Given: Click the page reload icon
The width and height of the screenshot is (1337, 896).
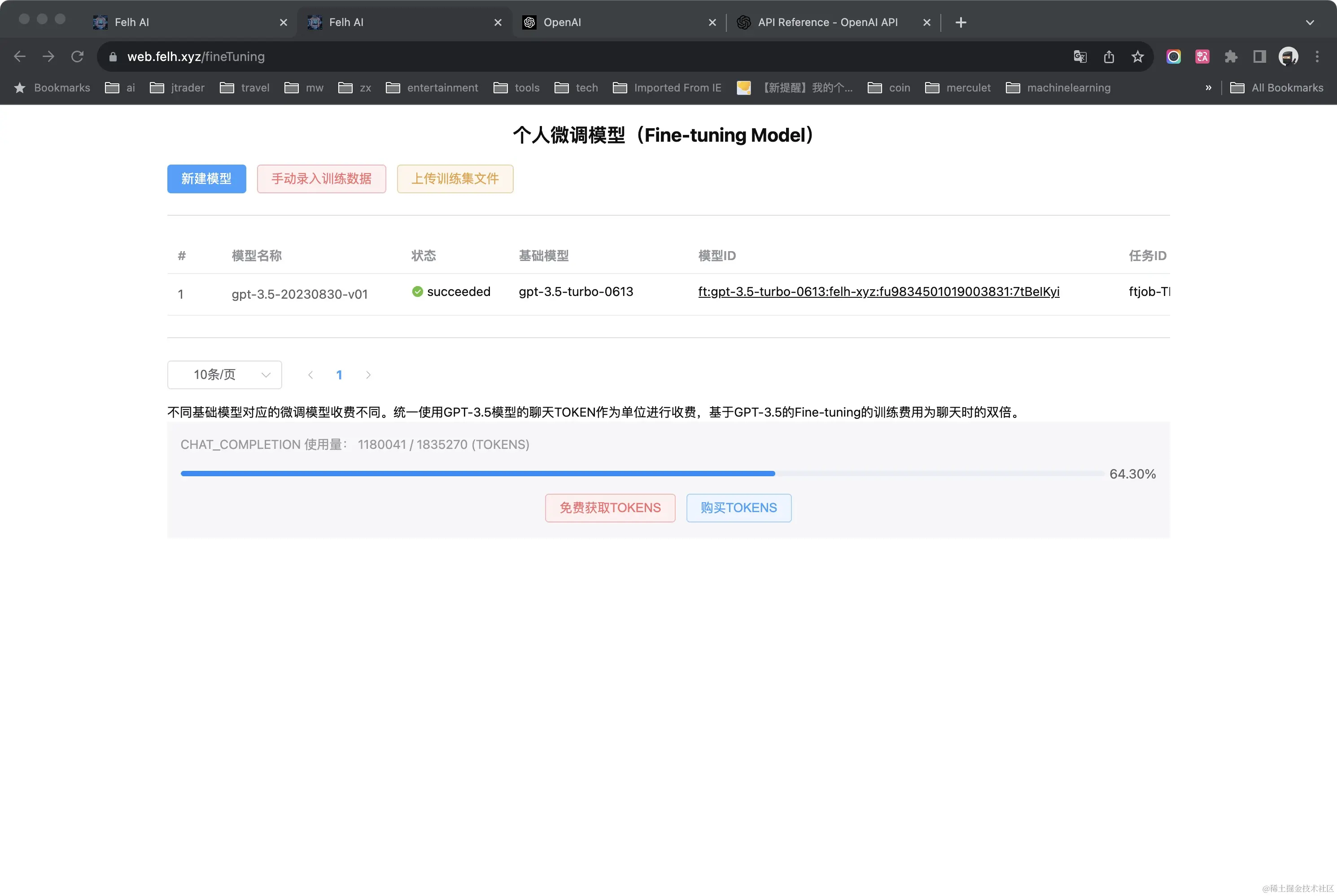Looking at the screenshot, I should click(78, 56).
